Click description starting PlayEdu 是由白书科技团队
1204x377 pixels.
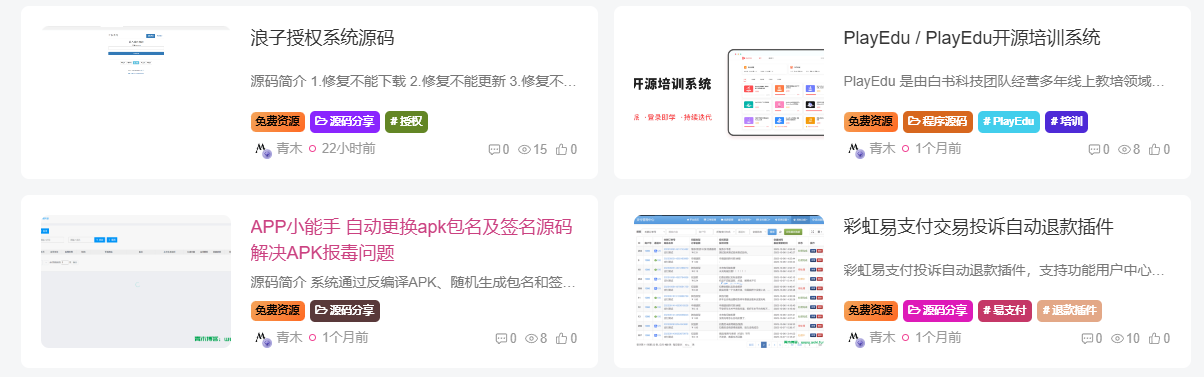(1005, 81)
